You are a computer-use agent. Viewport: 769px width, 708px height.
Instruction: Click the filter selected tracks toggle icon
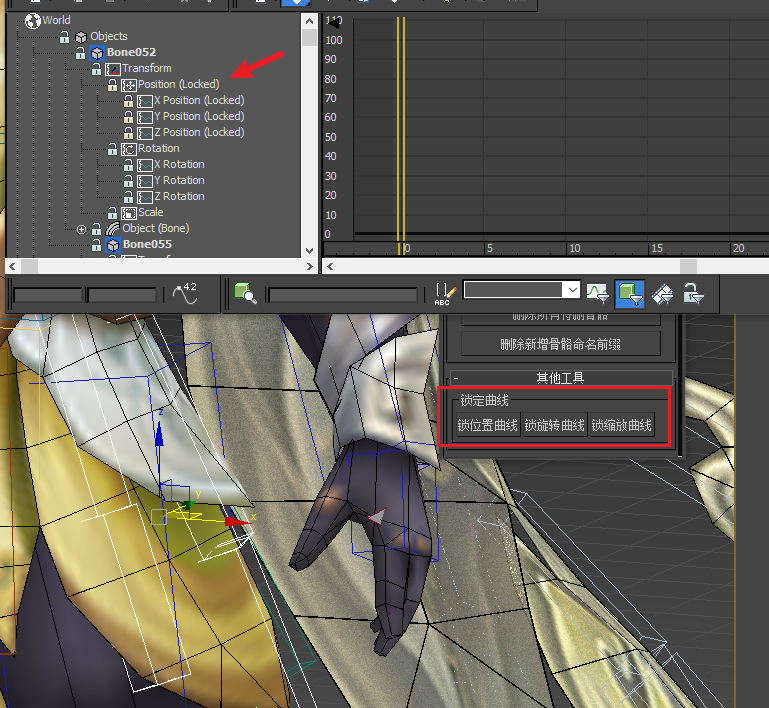[629, 292]
